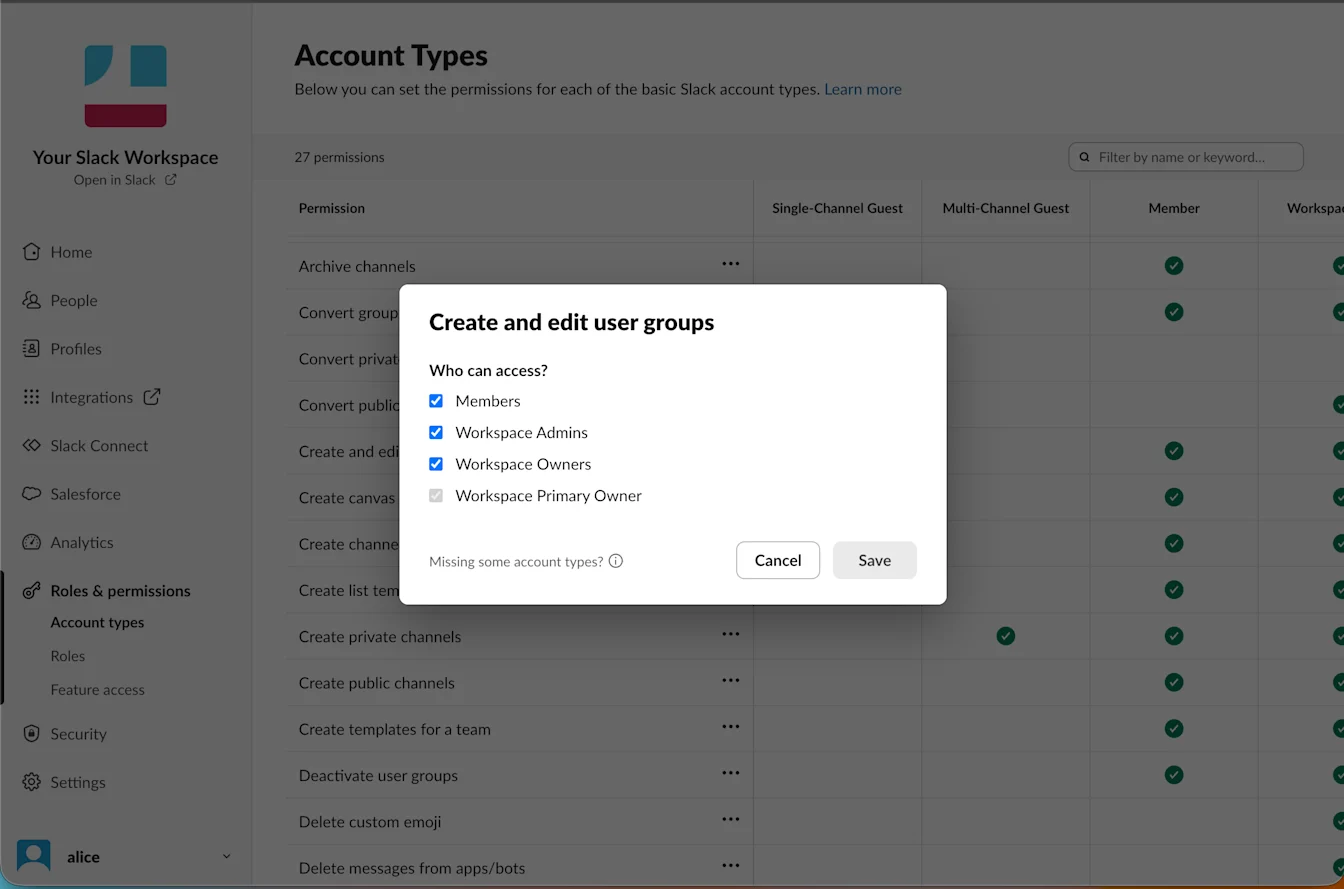The height and width of the screenshot is (889, 1344).
Task: Click the workspace logo image
Action: (x=125, y=86)
